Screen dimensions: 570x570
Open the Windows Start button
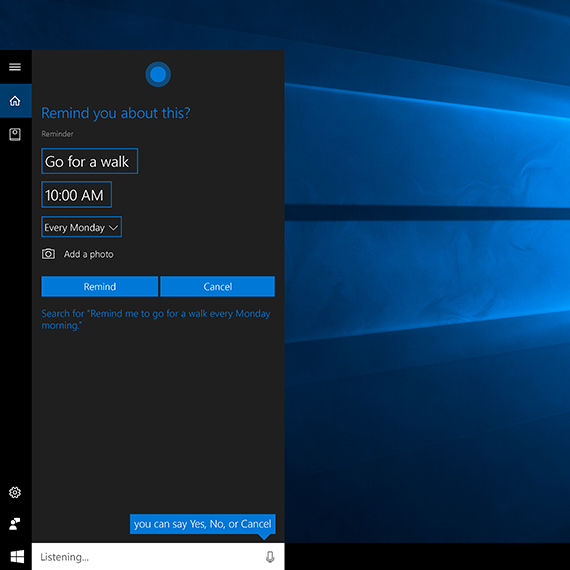[17, 557]
